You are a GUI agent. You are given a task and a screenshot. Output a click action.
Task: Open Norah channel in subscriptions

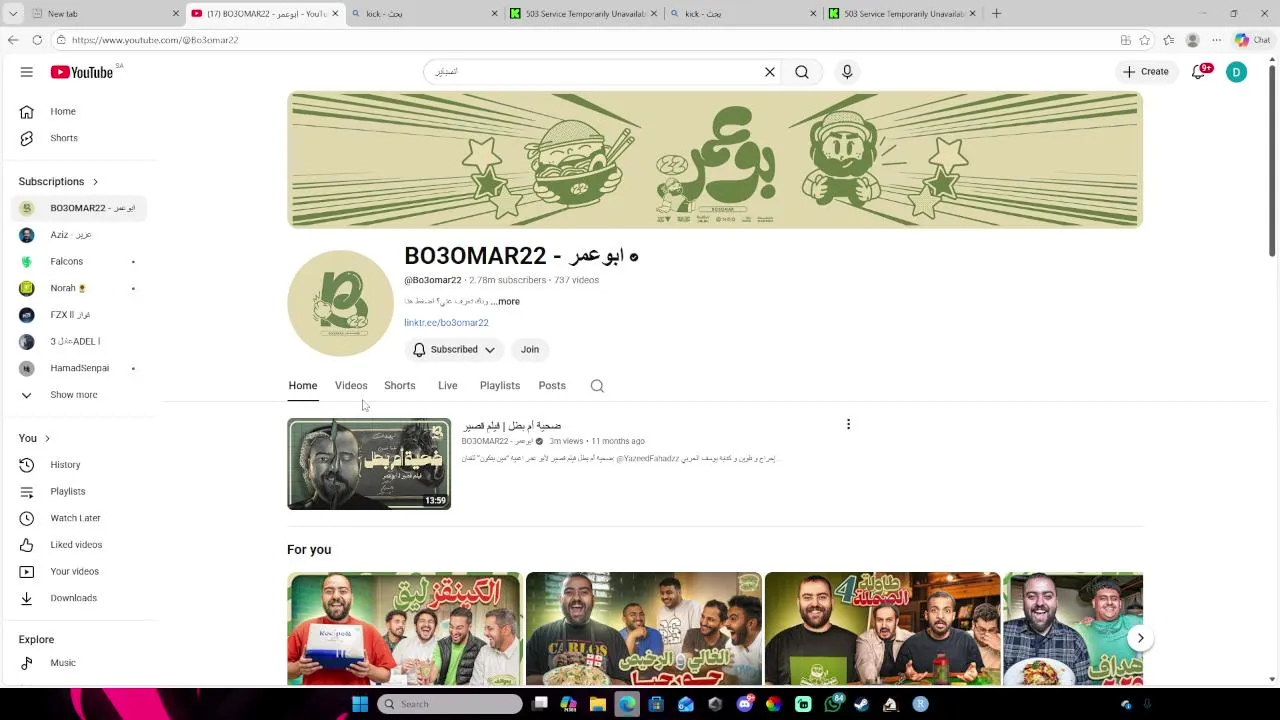point(80,288)
